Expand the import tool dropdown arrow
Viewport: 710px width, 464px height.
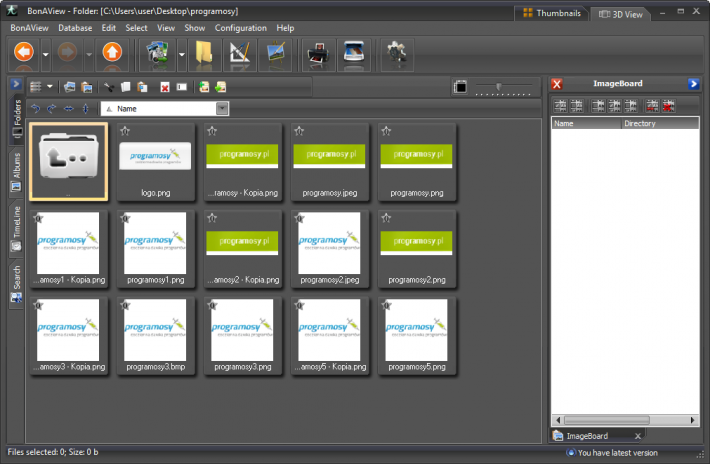(182, 55)
